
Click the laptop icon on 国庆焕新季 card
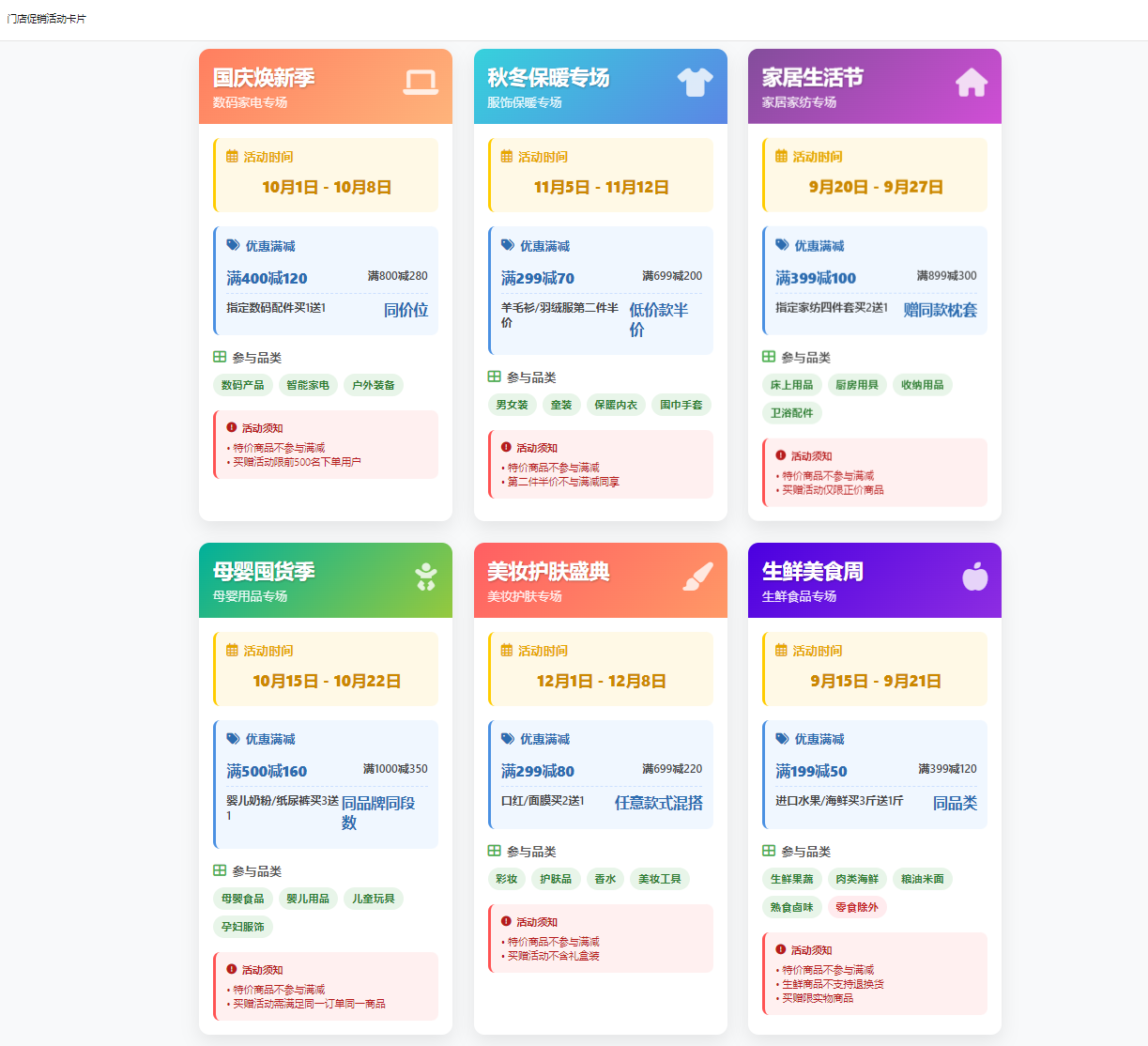click(x=421, y=83)
